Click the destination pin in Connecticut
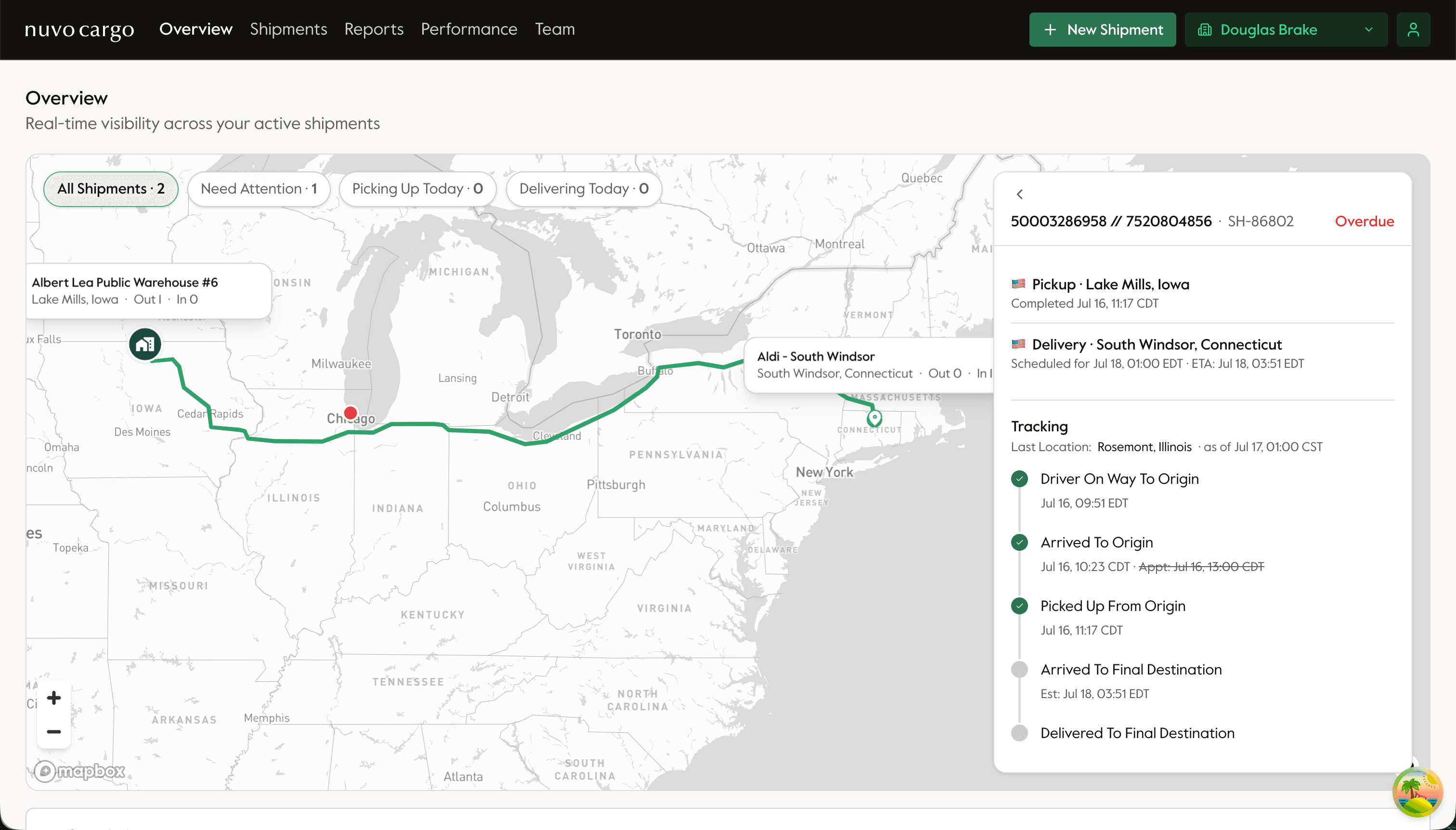 click(x=874, y=418)
